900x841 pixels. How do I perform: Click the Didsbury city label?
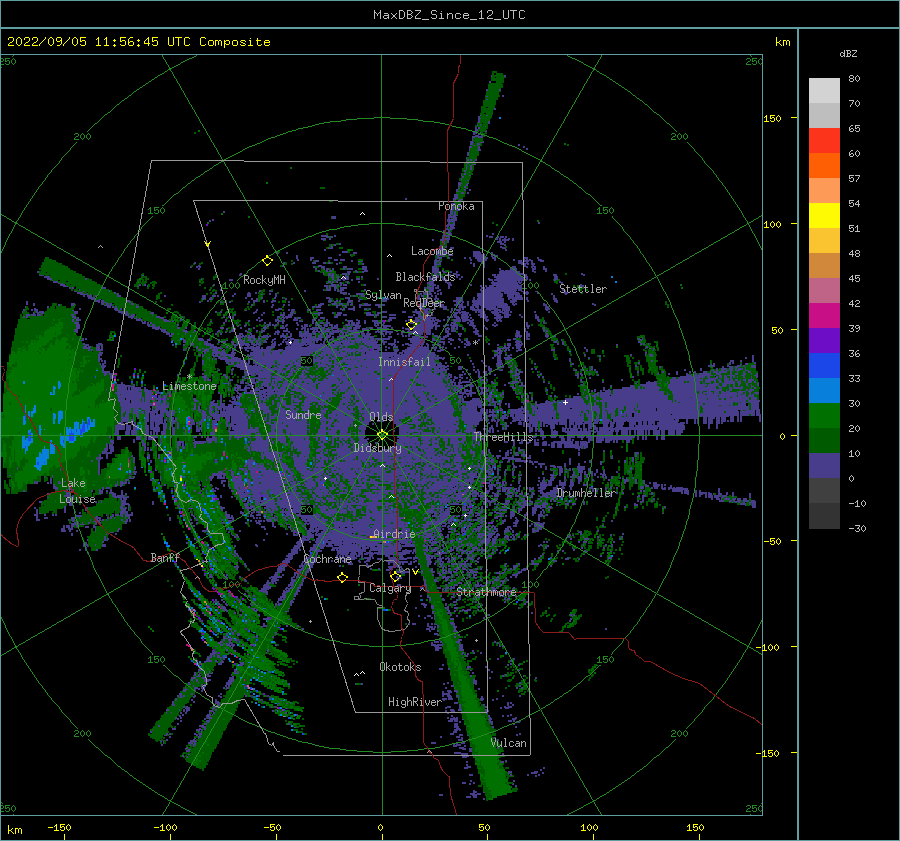[378, 448]
